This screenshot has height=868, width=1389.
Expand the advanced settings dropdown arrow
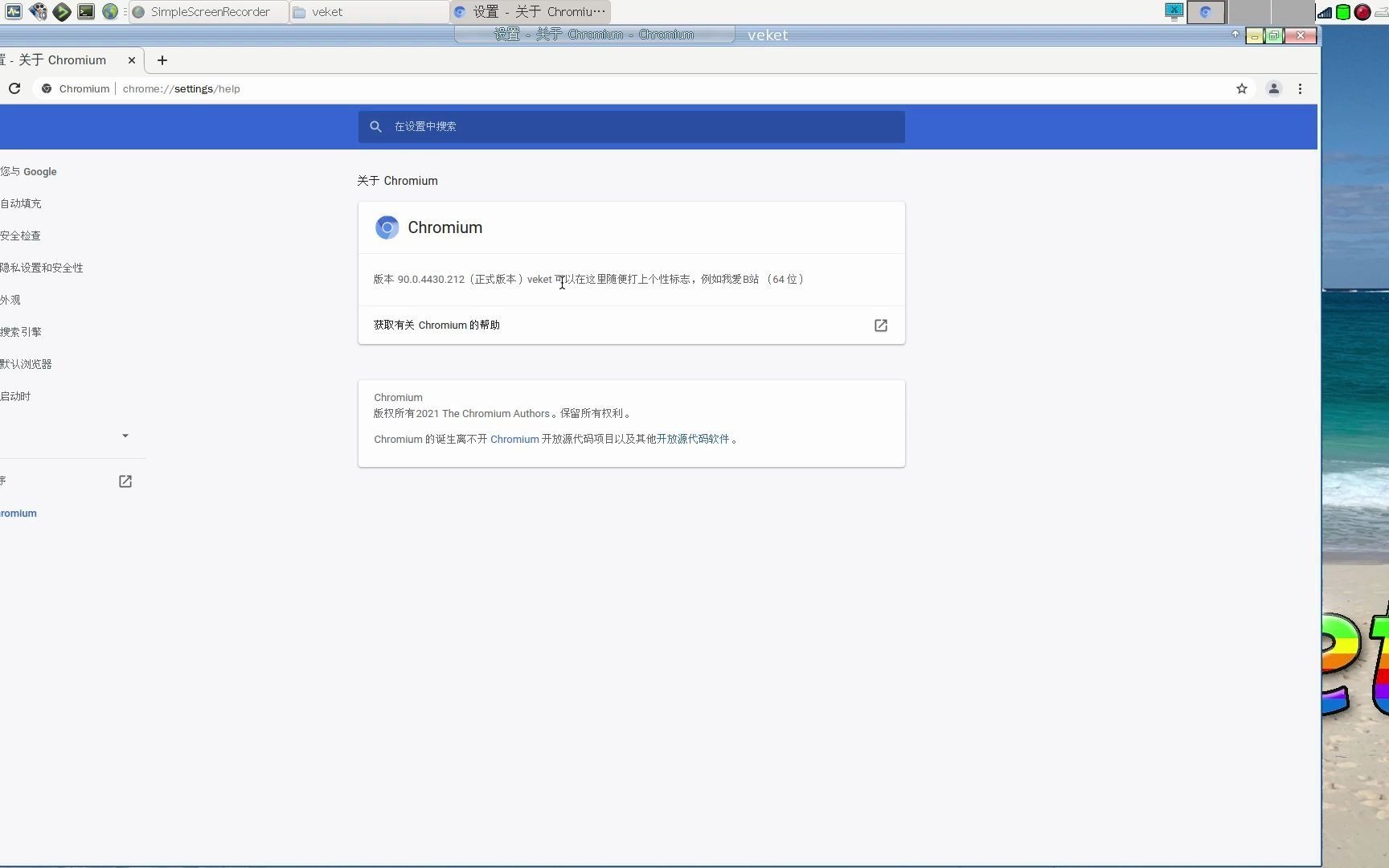tap(125, 436)
